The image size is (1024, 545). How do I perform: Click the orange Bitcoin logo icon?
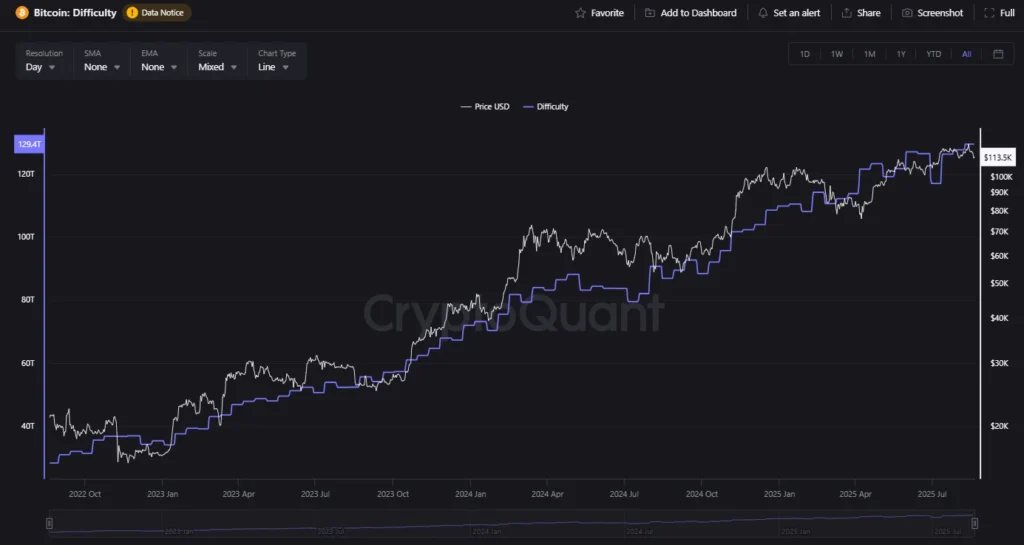pos(22,12)
